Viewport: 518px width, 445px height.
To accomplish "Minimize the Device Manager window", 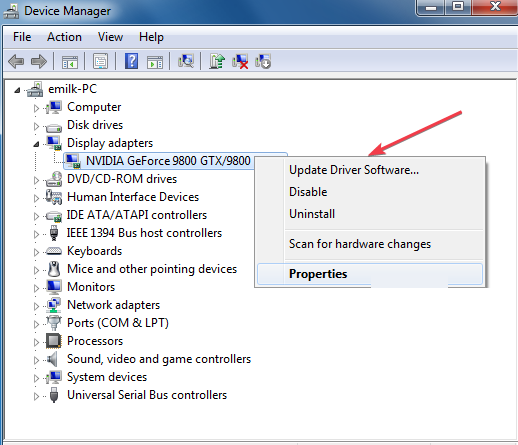I will tap(431, 7).
